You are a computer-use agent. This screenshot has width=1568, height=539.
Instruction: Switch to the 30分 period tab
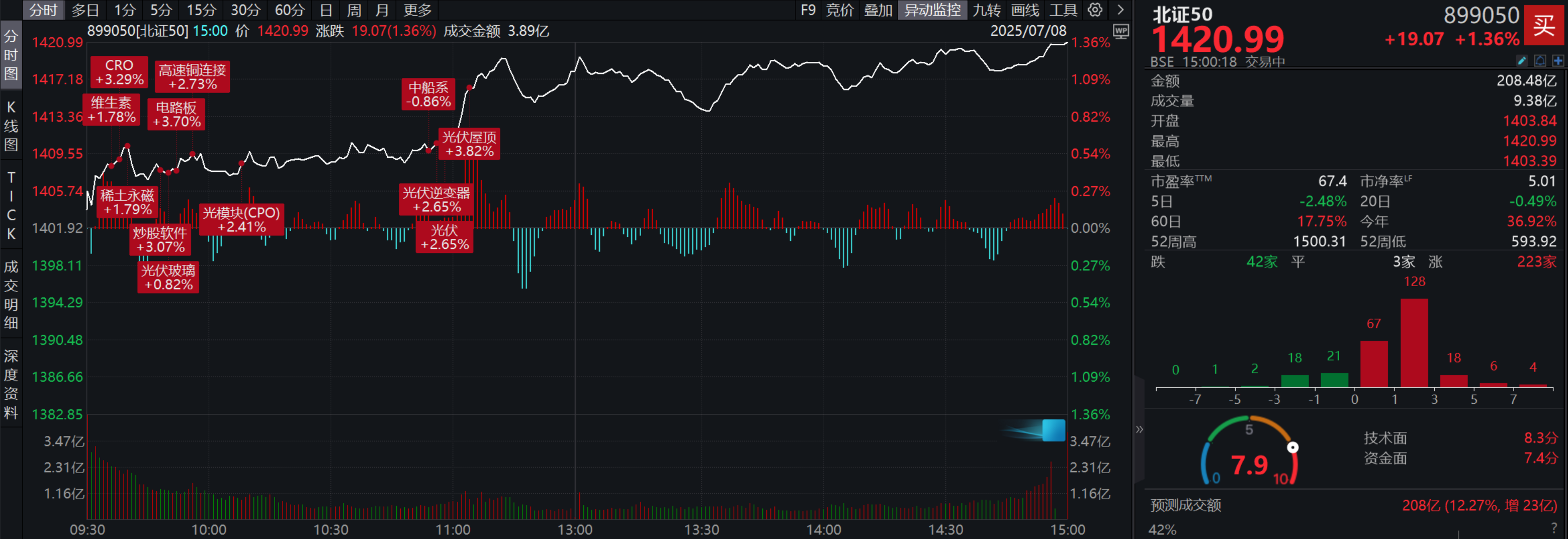pyautogui.click(x=245, y=10)
